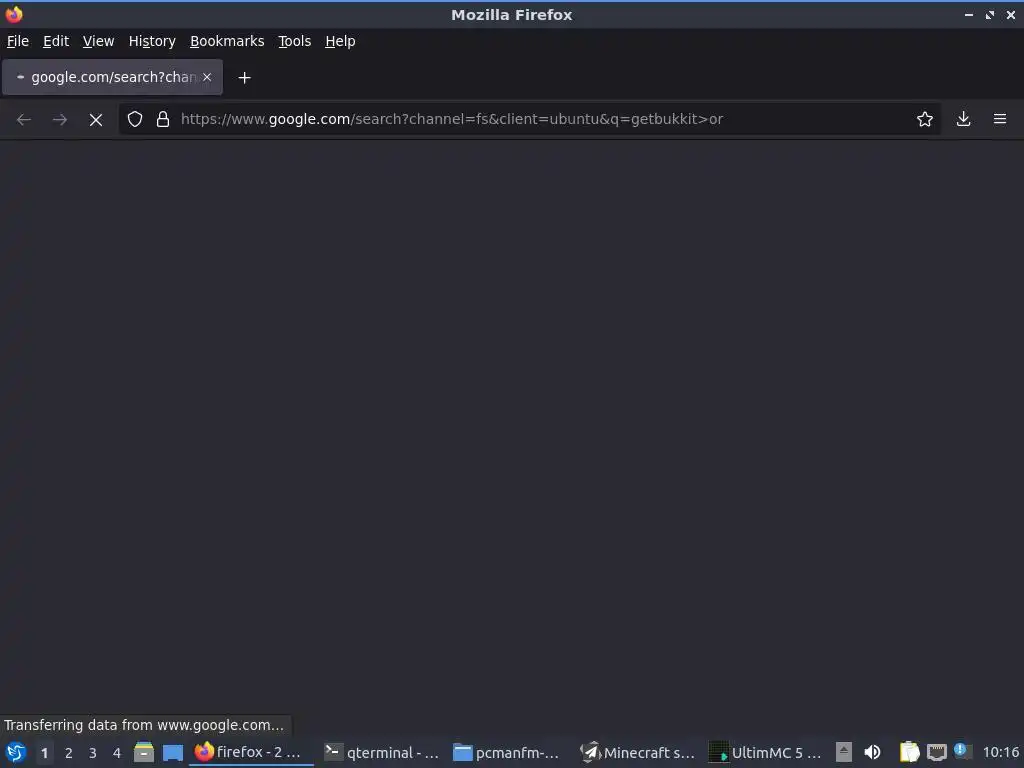Open the clipboard manager tray icon
The width and height of the screenshot is (1024, 768).
[909, 752]
